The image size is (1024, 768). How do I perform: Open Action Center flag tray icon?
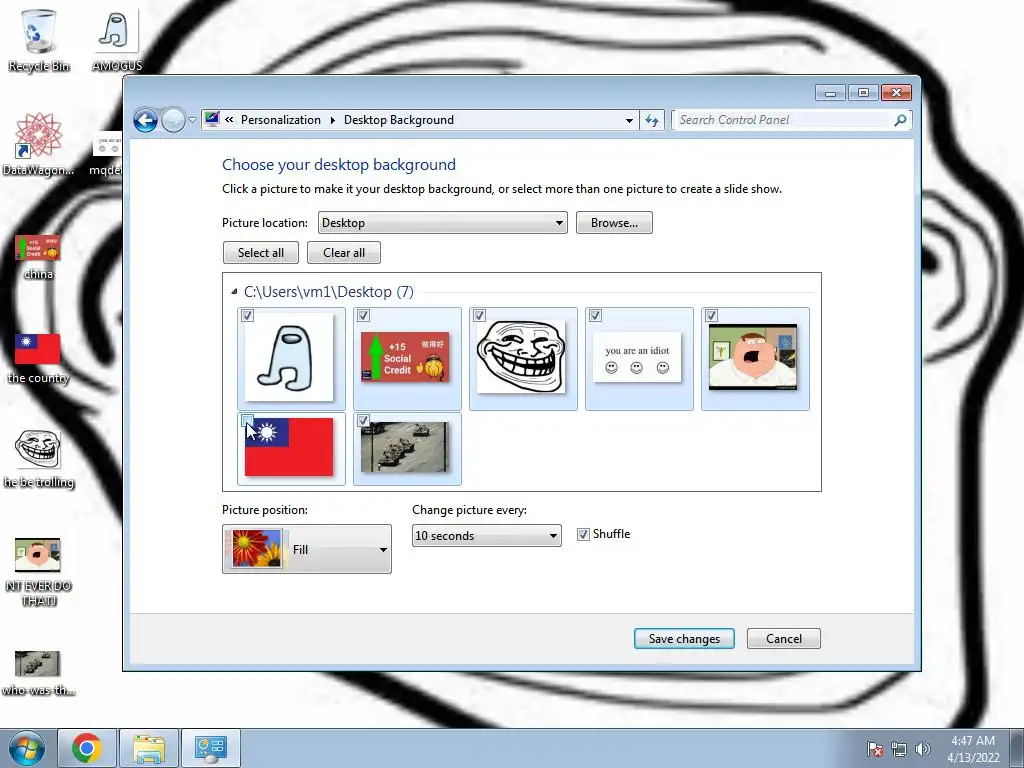point(874,749)
